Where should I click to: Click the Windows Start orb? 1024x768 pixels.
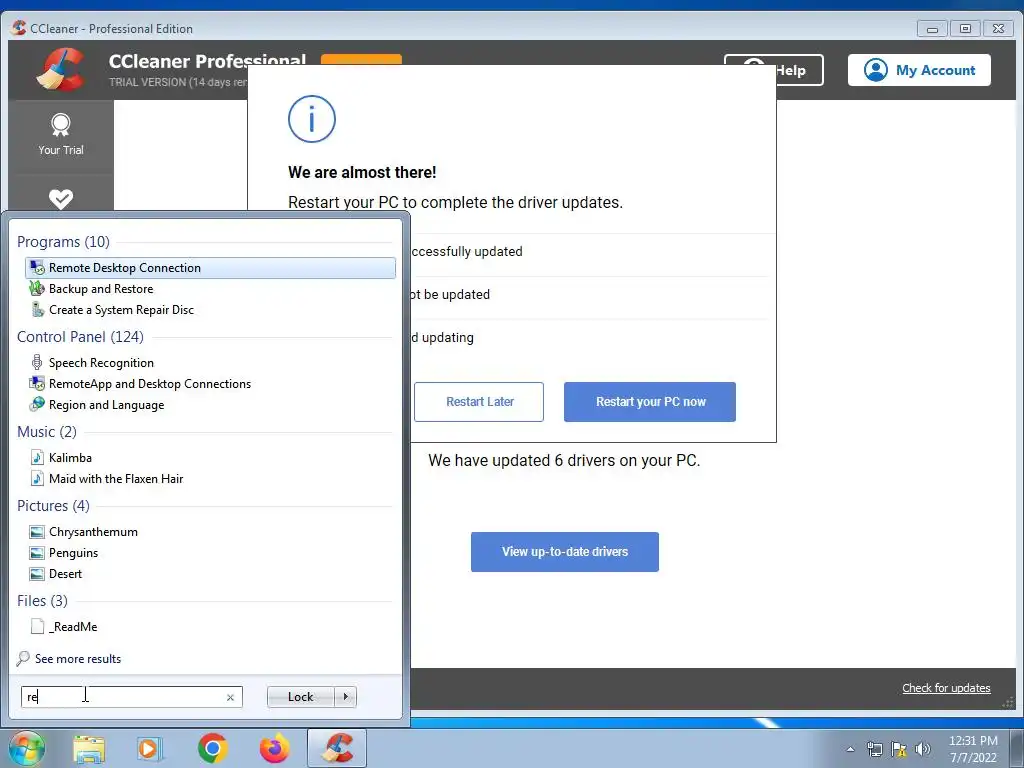click(26, 748)
